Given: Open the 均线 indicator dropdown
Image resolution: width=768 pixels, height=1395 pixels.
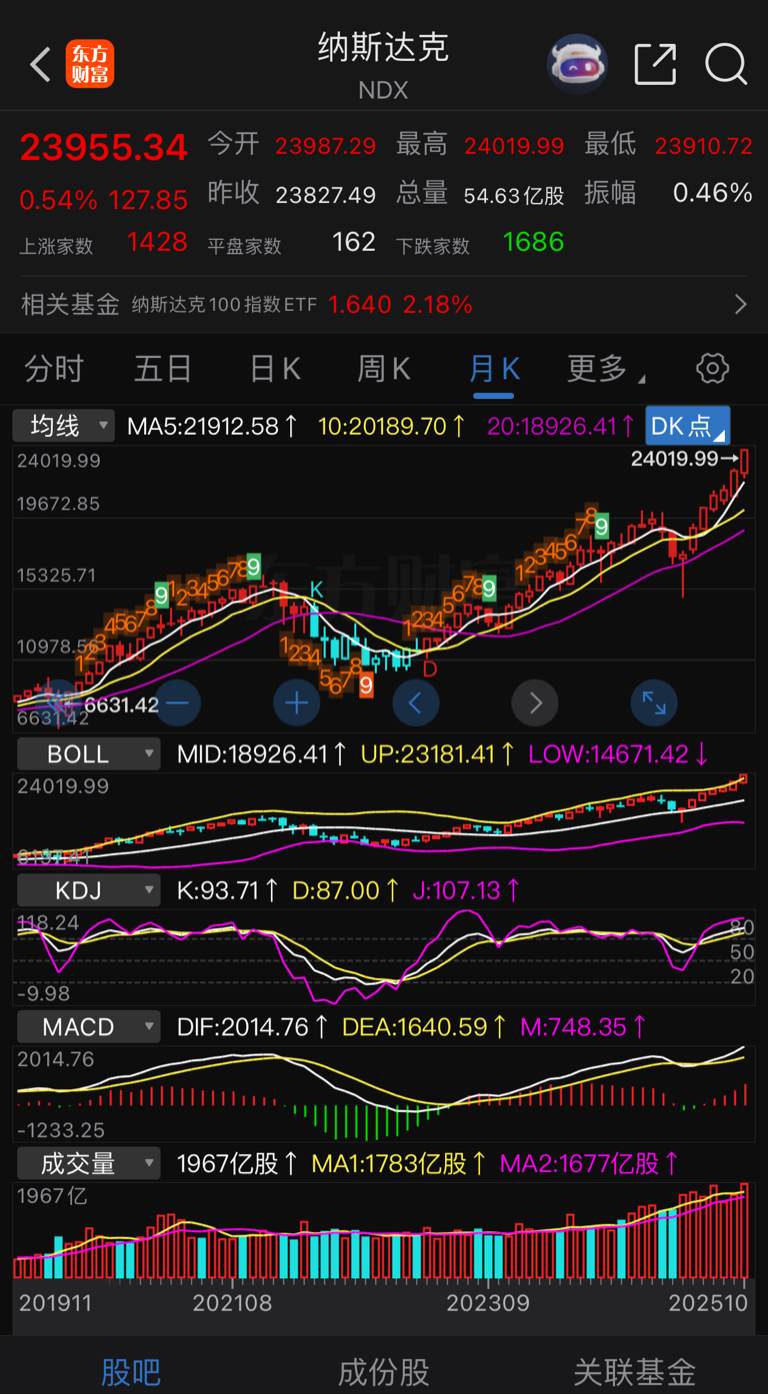Looking at the screenshot, I should click(x=64, y=426).
